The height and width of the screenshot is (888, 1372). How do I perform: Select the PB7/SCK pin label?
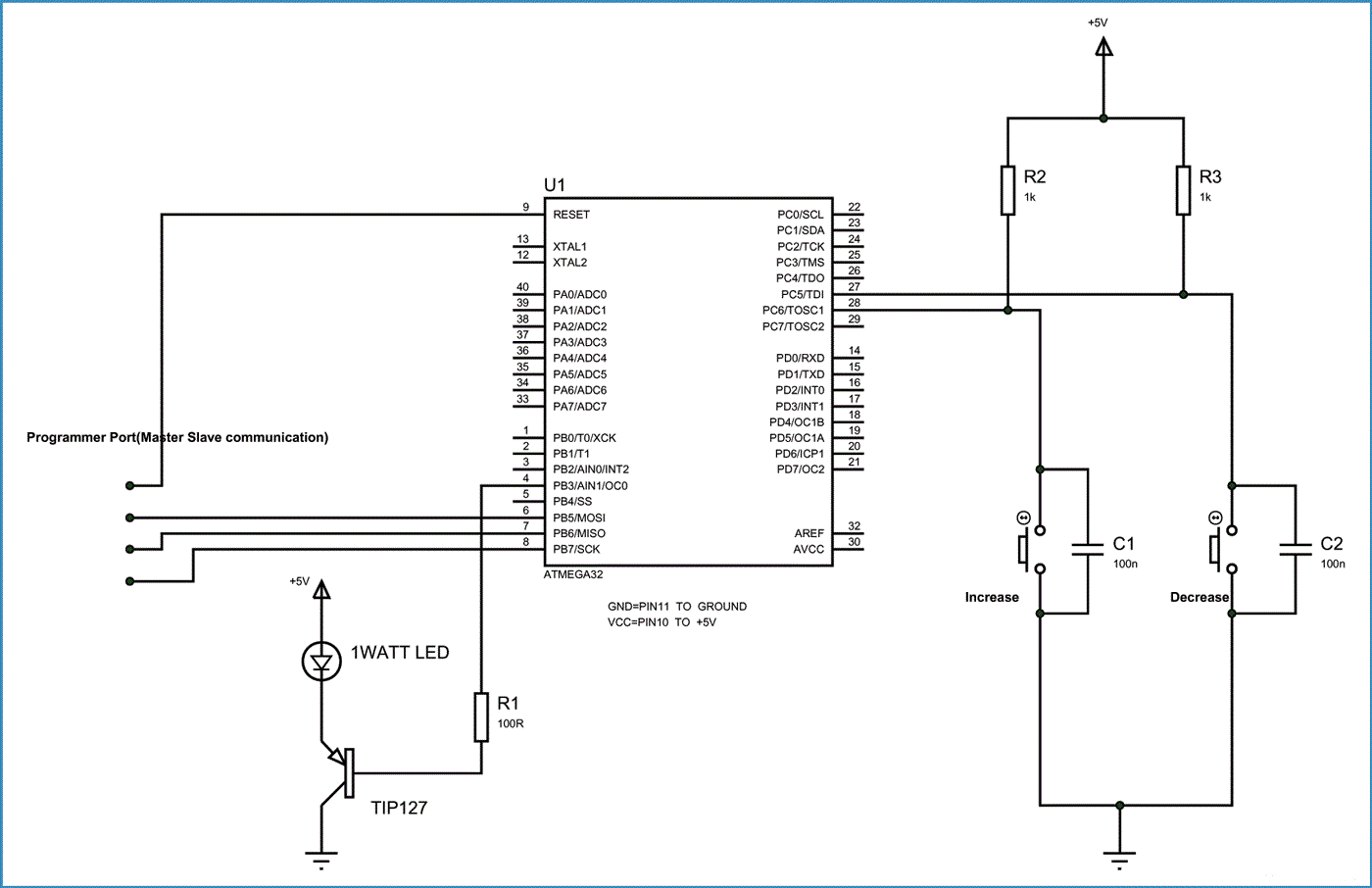pyautogui.click(x=576, y=550)
